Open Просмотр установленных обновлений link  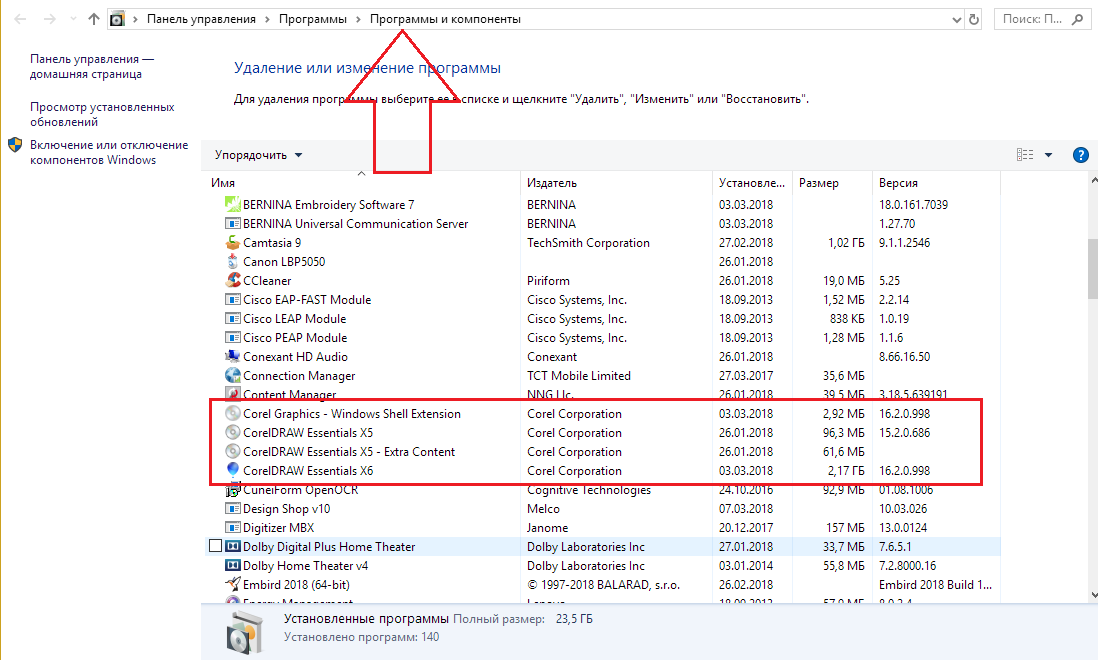(102, 114)
